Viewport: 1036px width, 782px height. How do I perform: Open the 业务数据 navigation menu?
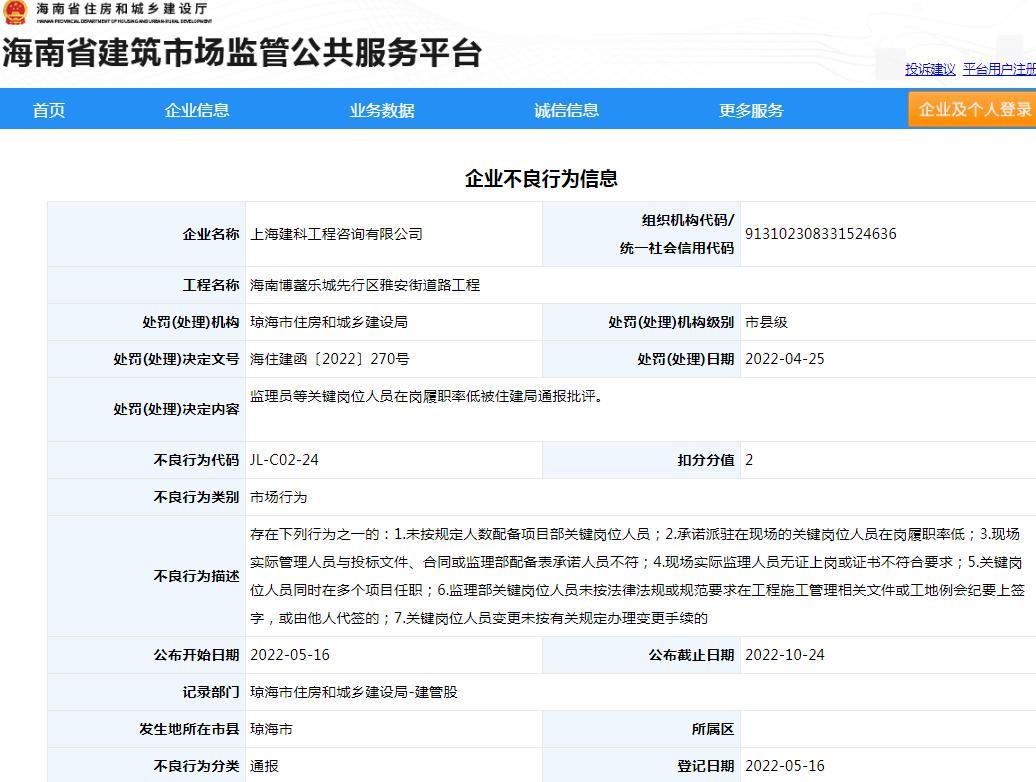(382, 110)
